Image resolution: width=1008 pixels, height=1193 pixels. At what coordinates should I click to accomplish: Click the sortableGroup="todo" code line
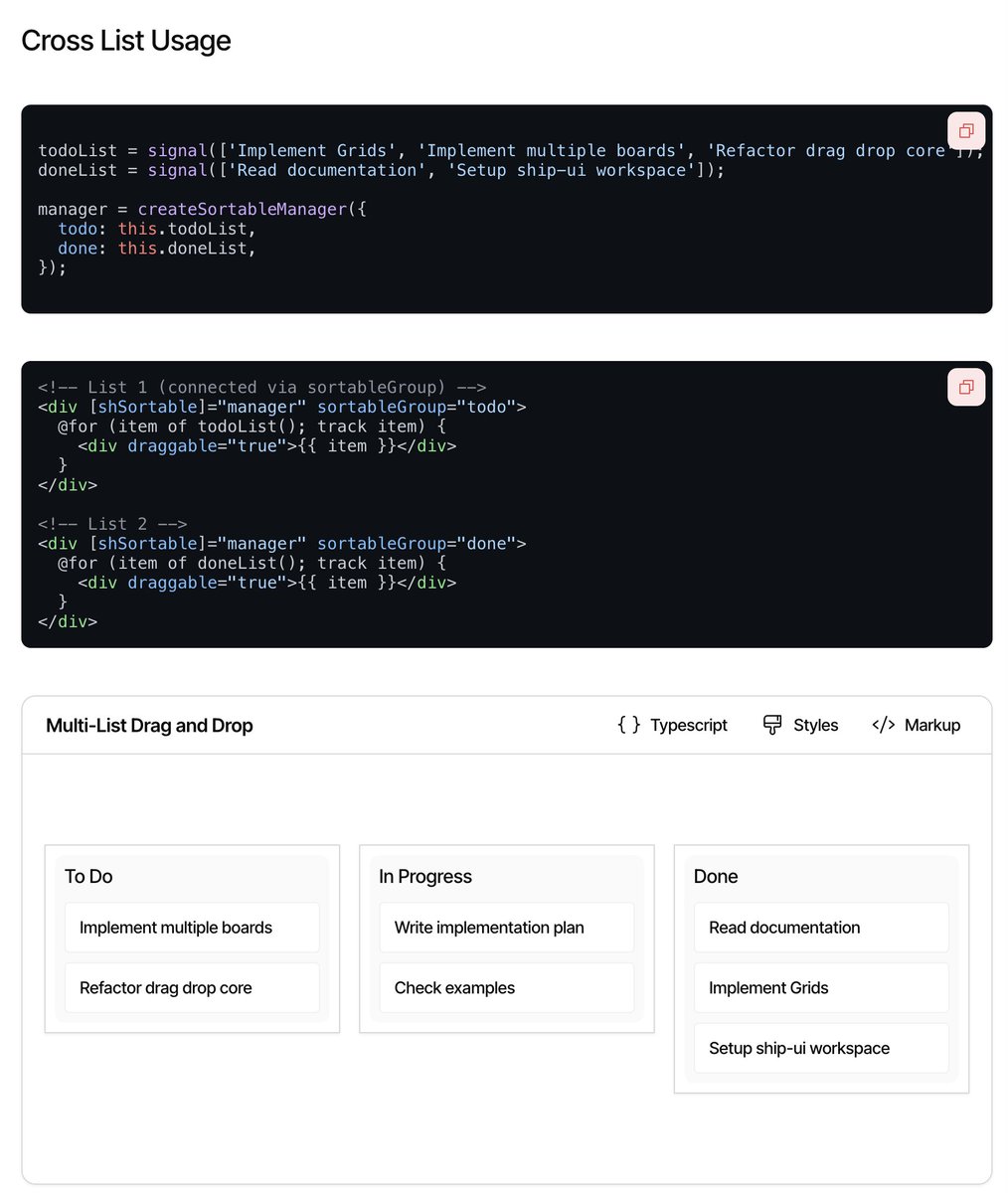pos(281,407)
